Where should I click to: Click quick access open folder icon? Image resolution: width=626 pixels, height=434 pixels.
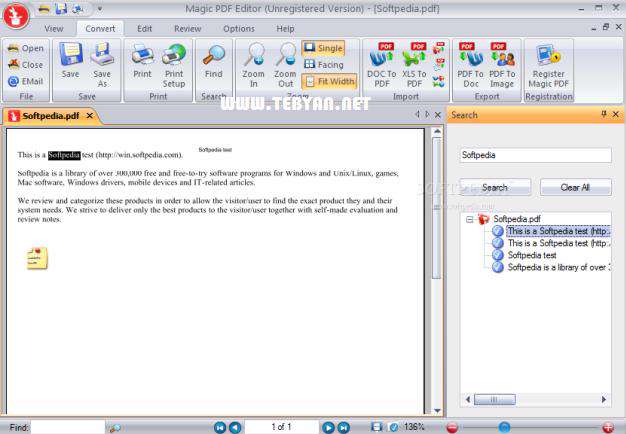44,9
